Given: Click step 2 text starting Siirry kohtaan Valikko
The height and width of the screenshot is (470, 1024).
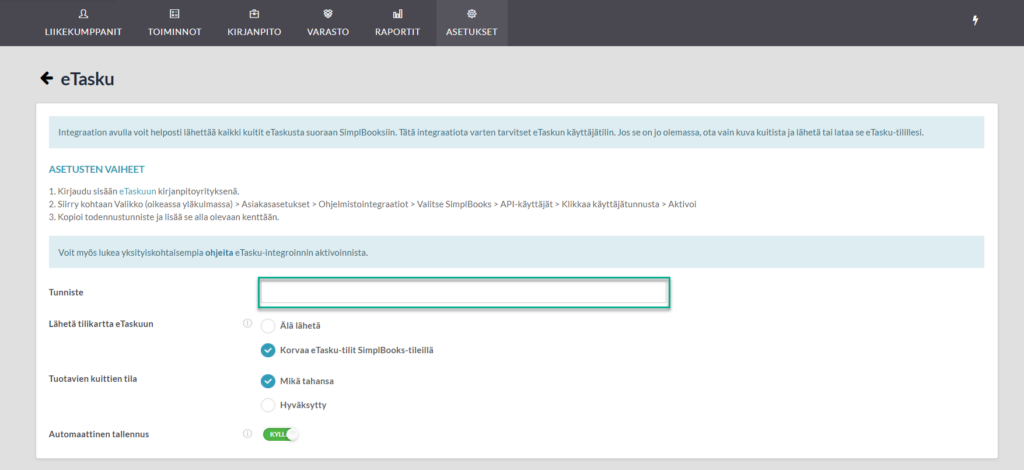Looking at the screenshot, I should tap(373, 204).
